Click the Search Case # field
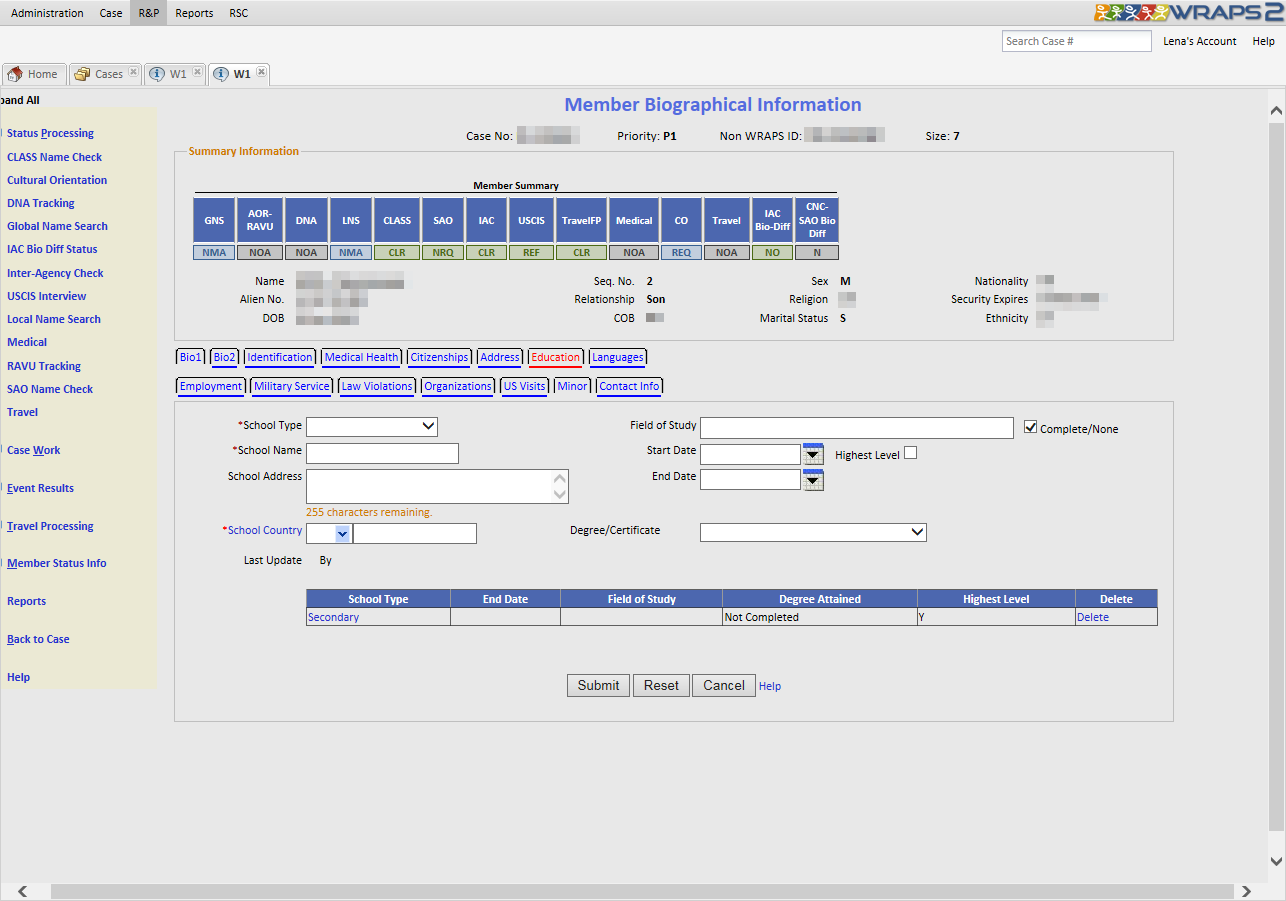The width and height of the screenshot is (1286, 901). tap(1076, 41)
